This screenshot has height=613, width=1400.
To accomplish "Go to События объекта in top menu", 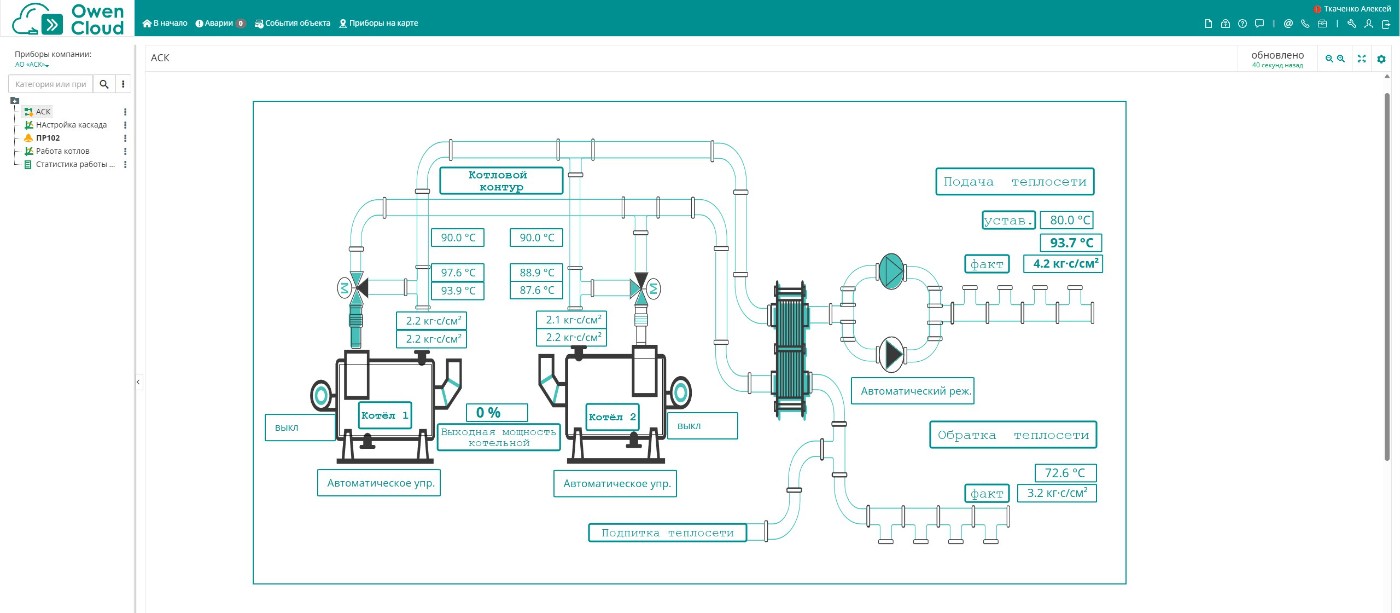I will pyautogui.click(x=292, y=23).
